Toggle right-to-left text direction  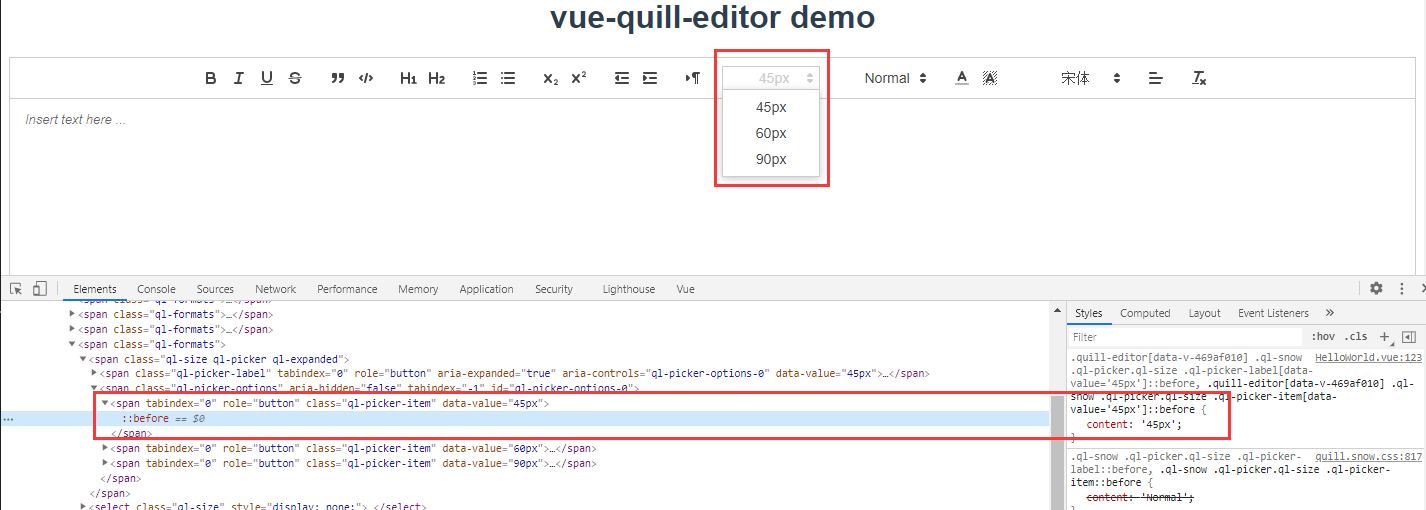click(693, 78)
